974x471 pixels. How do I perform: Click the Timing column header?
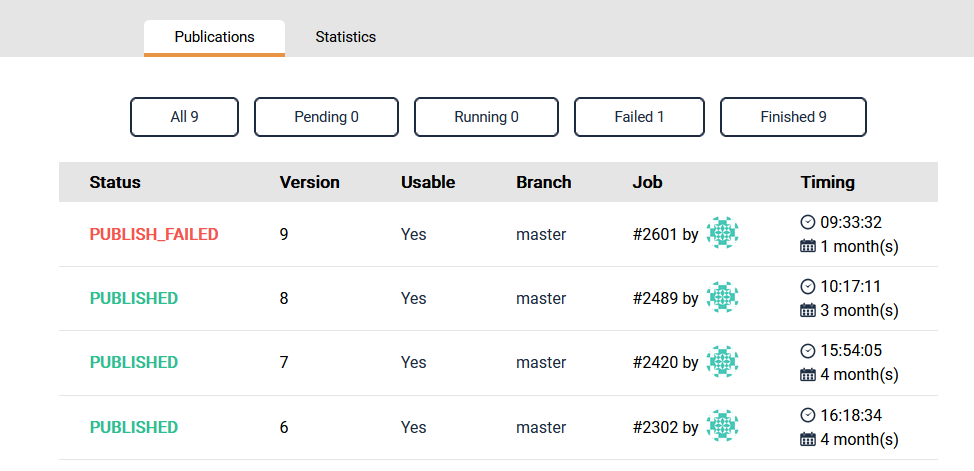tap(827, 182)
